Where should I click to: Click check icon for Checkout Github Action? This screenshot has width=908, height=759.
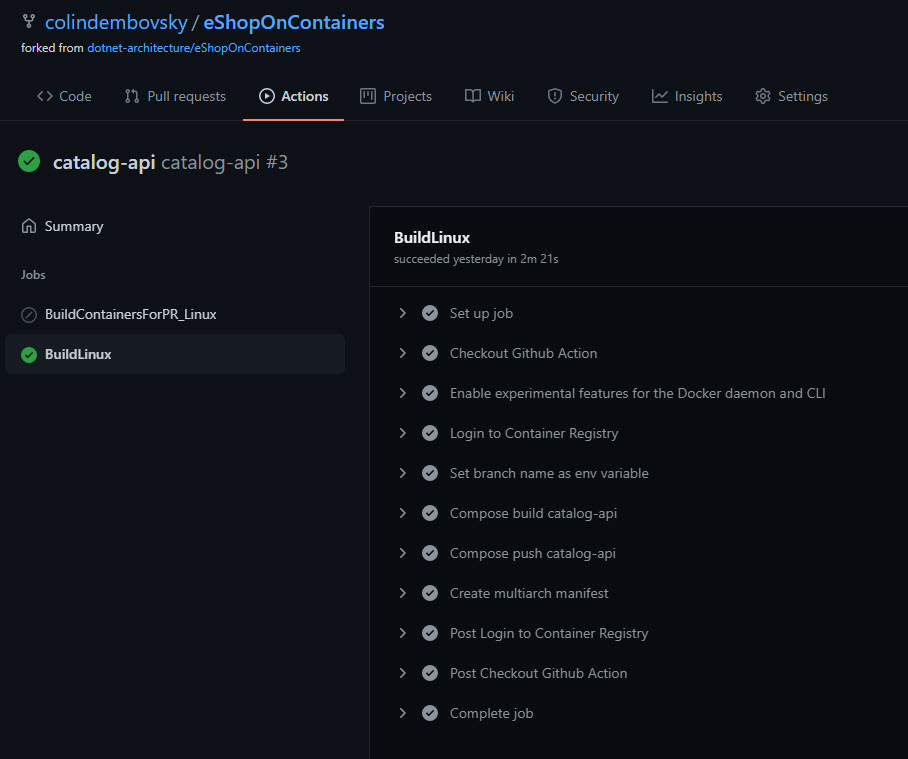[430, 353]
